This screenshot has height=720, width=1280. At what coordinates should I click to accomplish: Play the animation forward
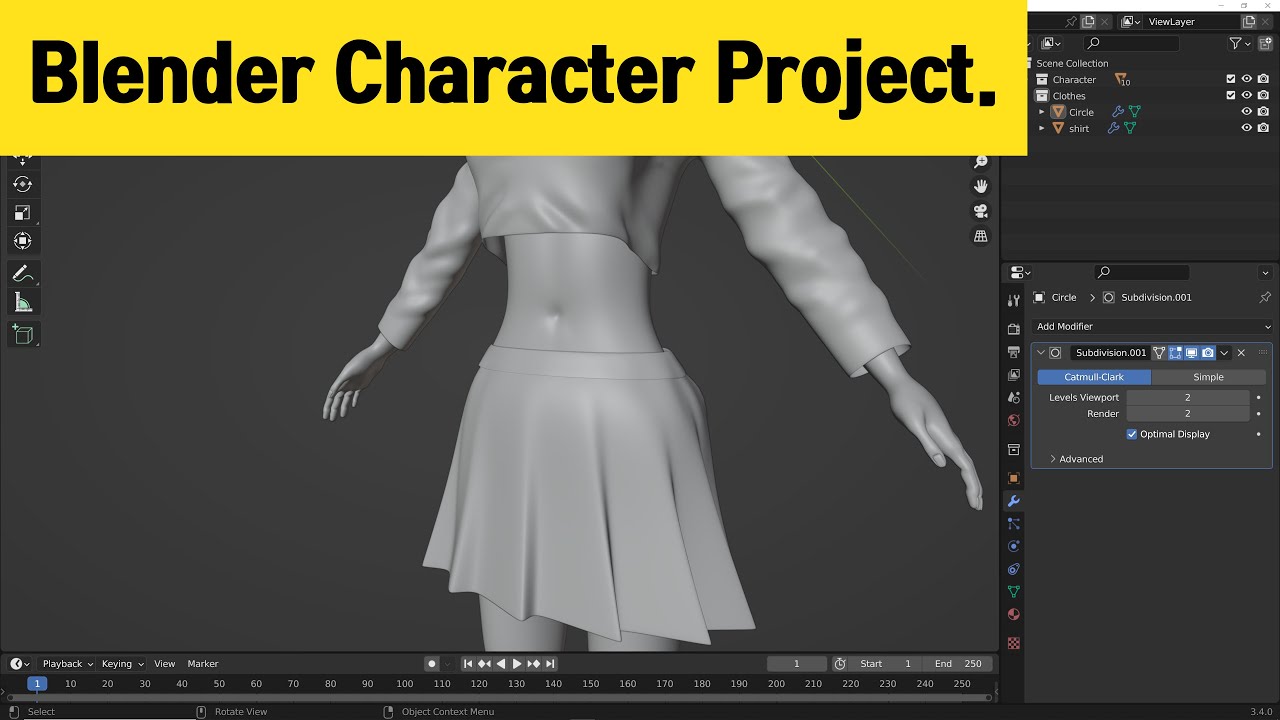517,664
